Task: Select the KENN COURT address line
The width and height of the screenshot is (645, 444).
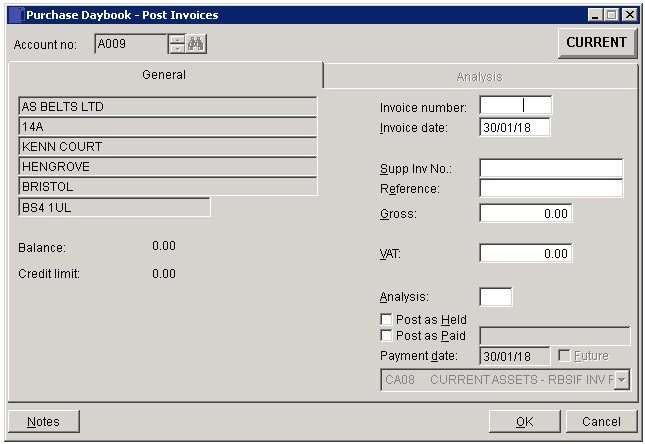Action: click(168, 146)
